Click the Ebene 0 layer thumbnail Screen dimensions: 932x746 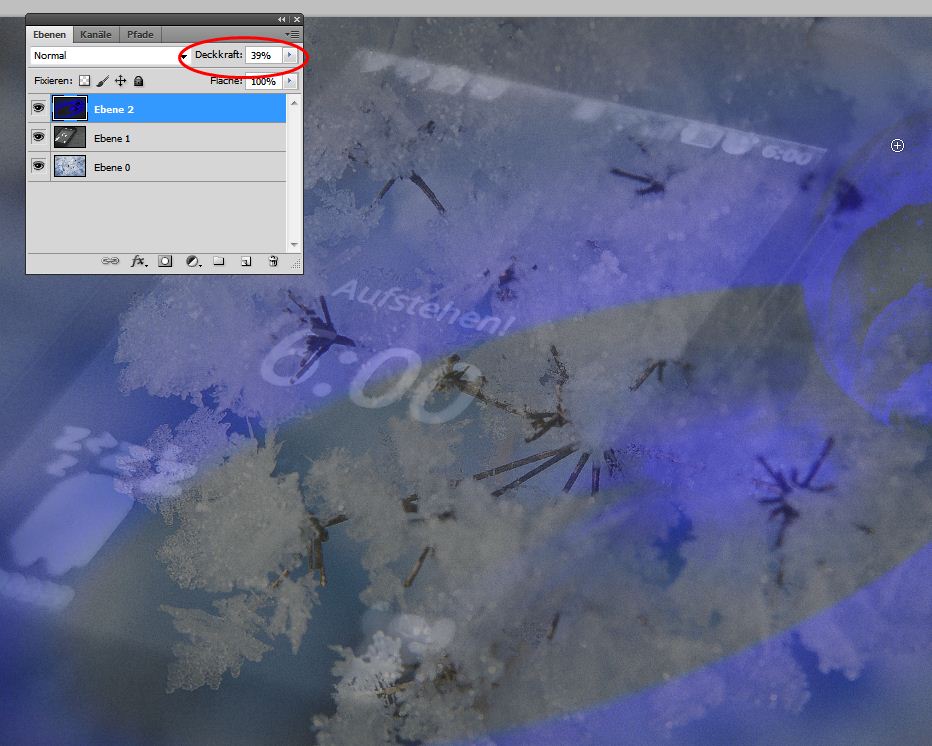click(x=70, y=166)
